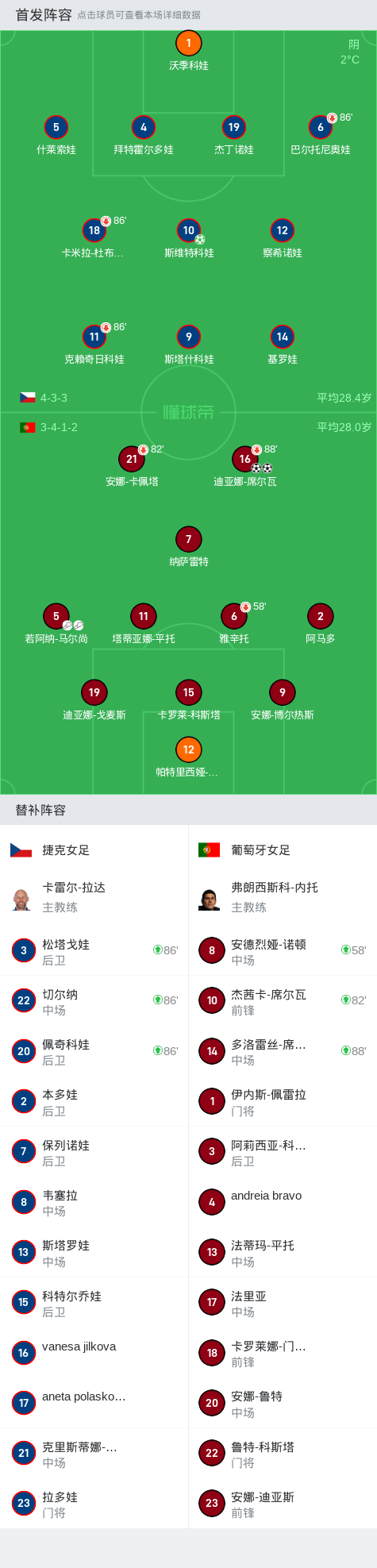Open coach 卡雷尔-拉达 photo
Image resolution: width=377 pixels, height=1568 pixels.
(21, 900)
